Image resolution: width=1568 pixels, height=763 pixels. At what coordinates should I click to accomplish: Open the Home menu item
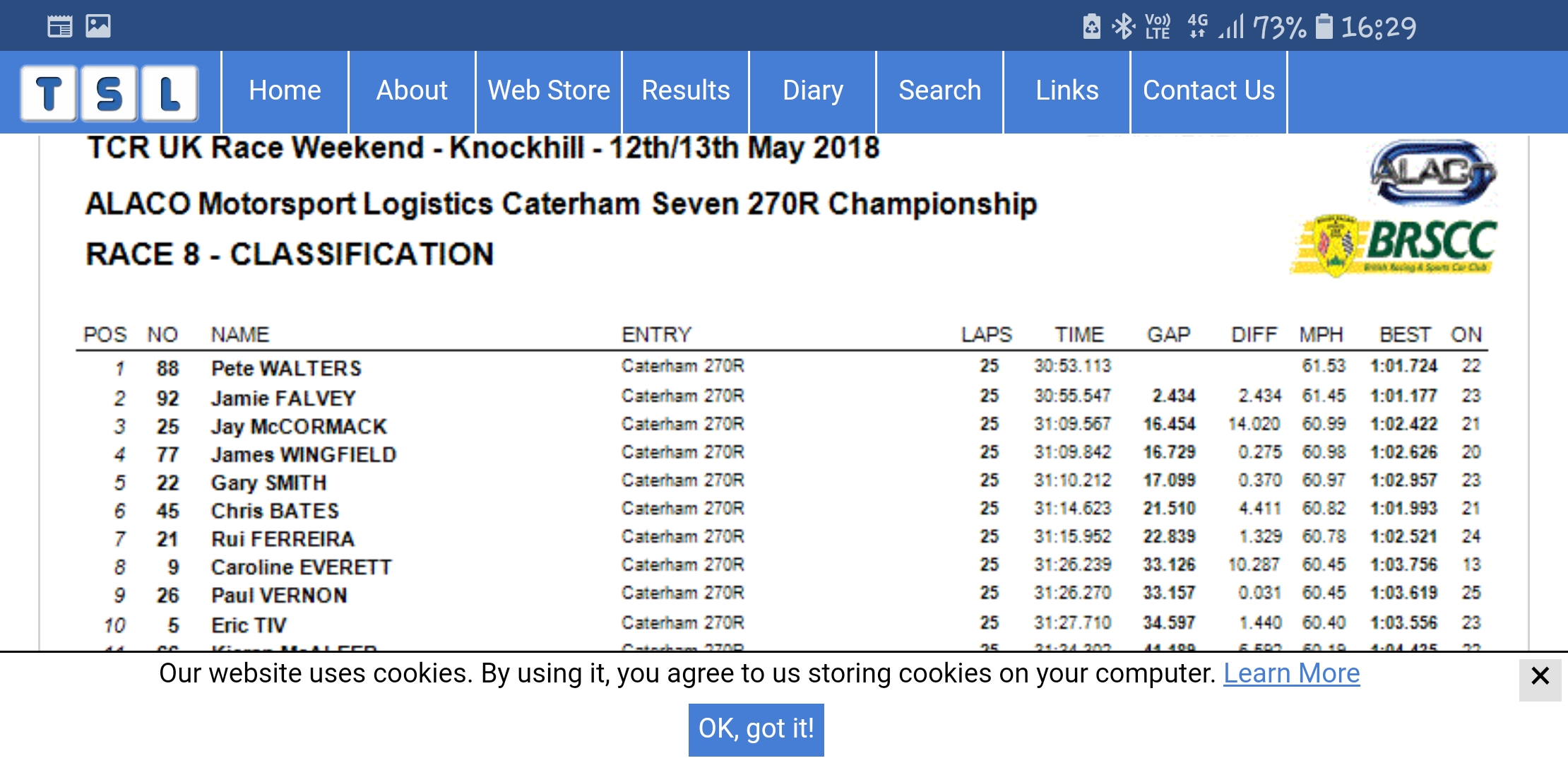click(285, 91)
